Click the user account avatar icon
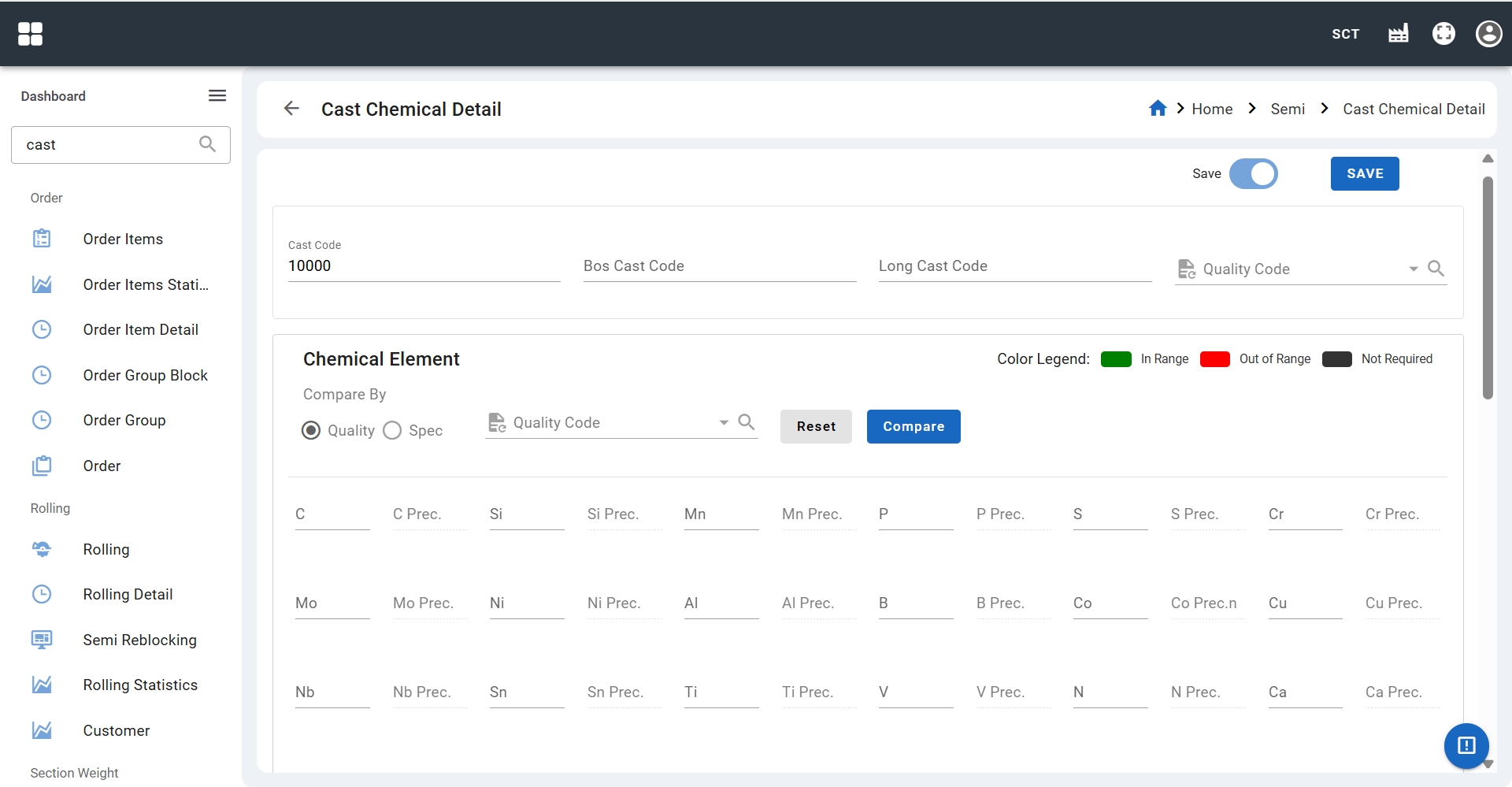The width and height of the screenshot is (1512, 787). (x=1488, y=34)
